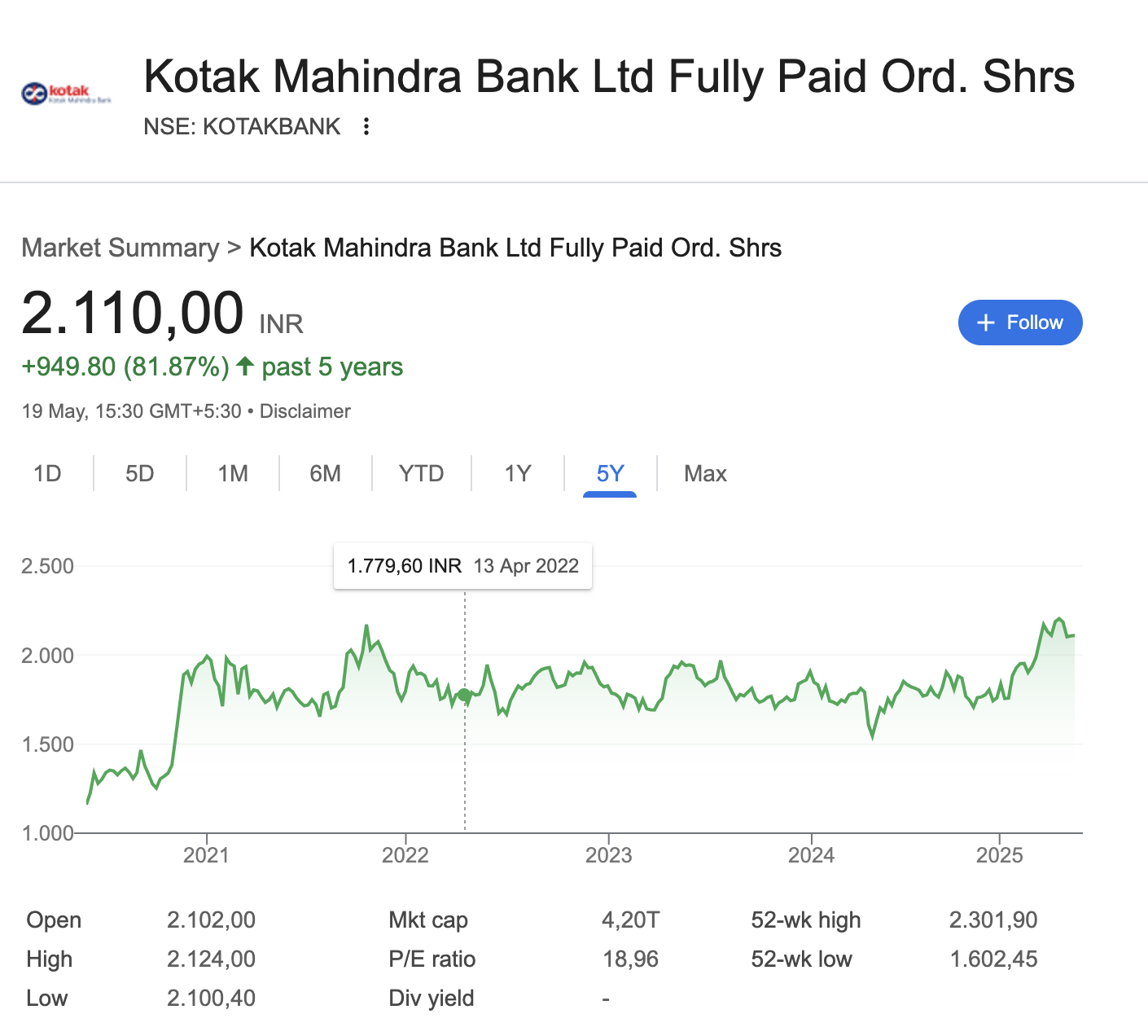Image resolution: width=1148 pixels, height=1036 pixels.
Task: Select the active 5Y range tab
Action: (x=610, y=473)
